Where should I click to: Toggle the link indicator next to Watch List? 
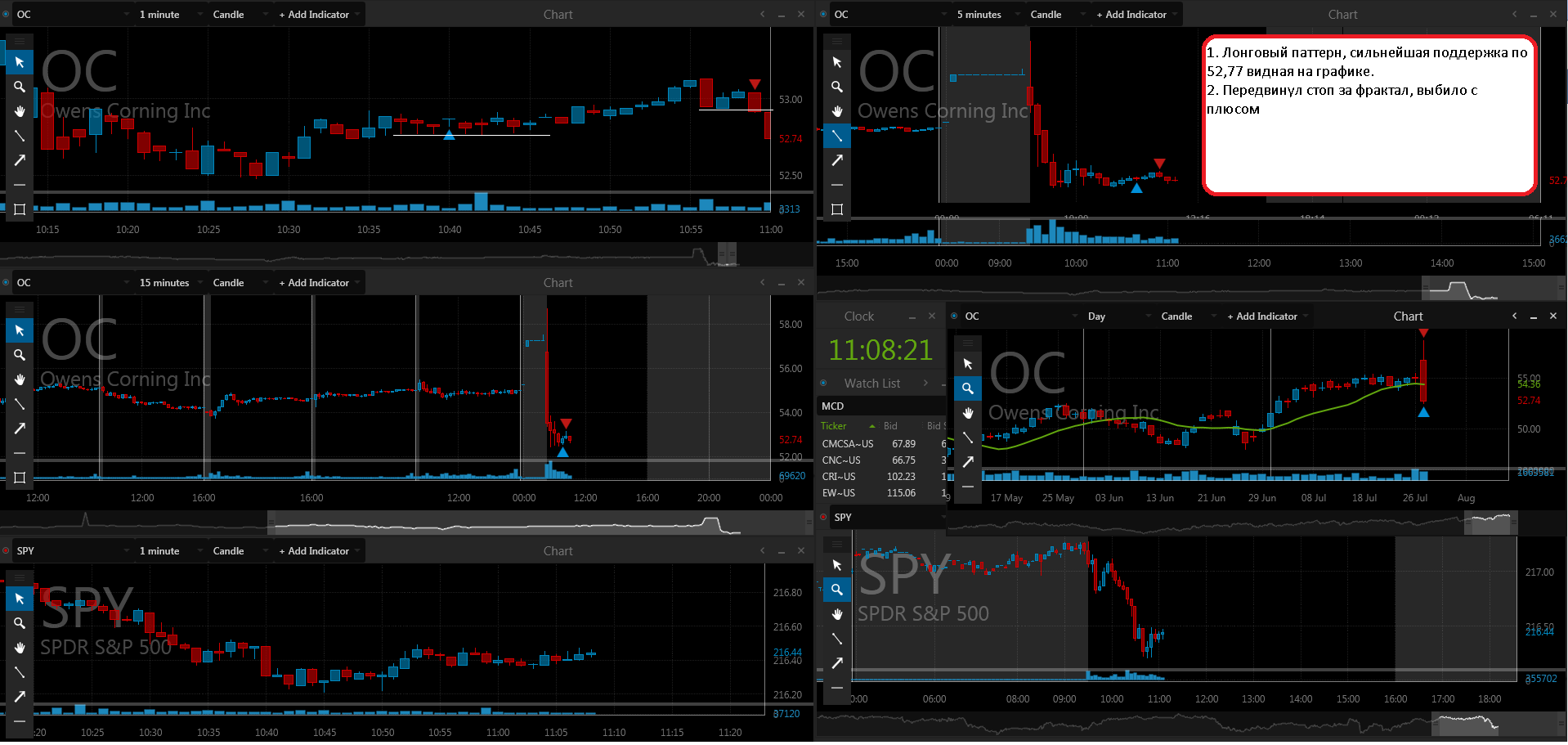pyautogui.click(x=823, y=383)
